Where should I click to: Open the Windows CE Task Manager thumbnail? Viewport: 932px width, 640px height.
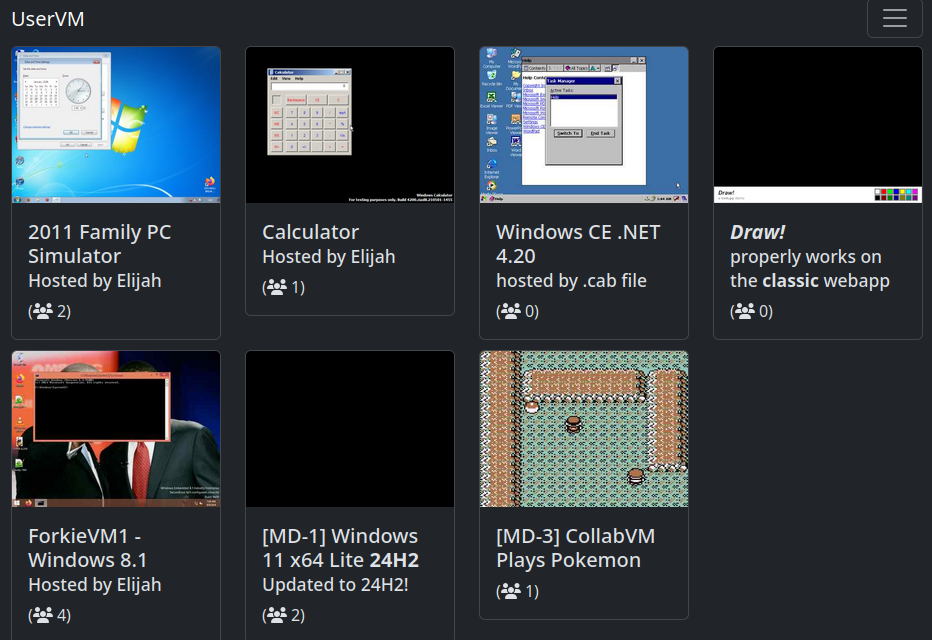584,125
